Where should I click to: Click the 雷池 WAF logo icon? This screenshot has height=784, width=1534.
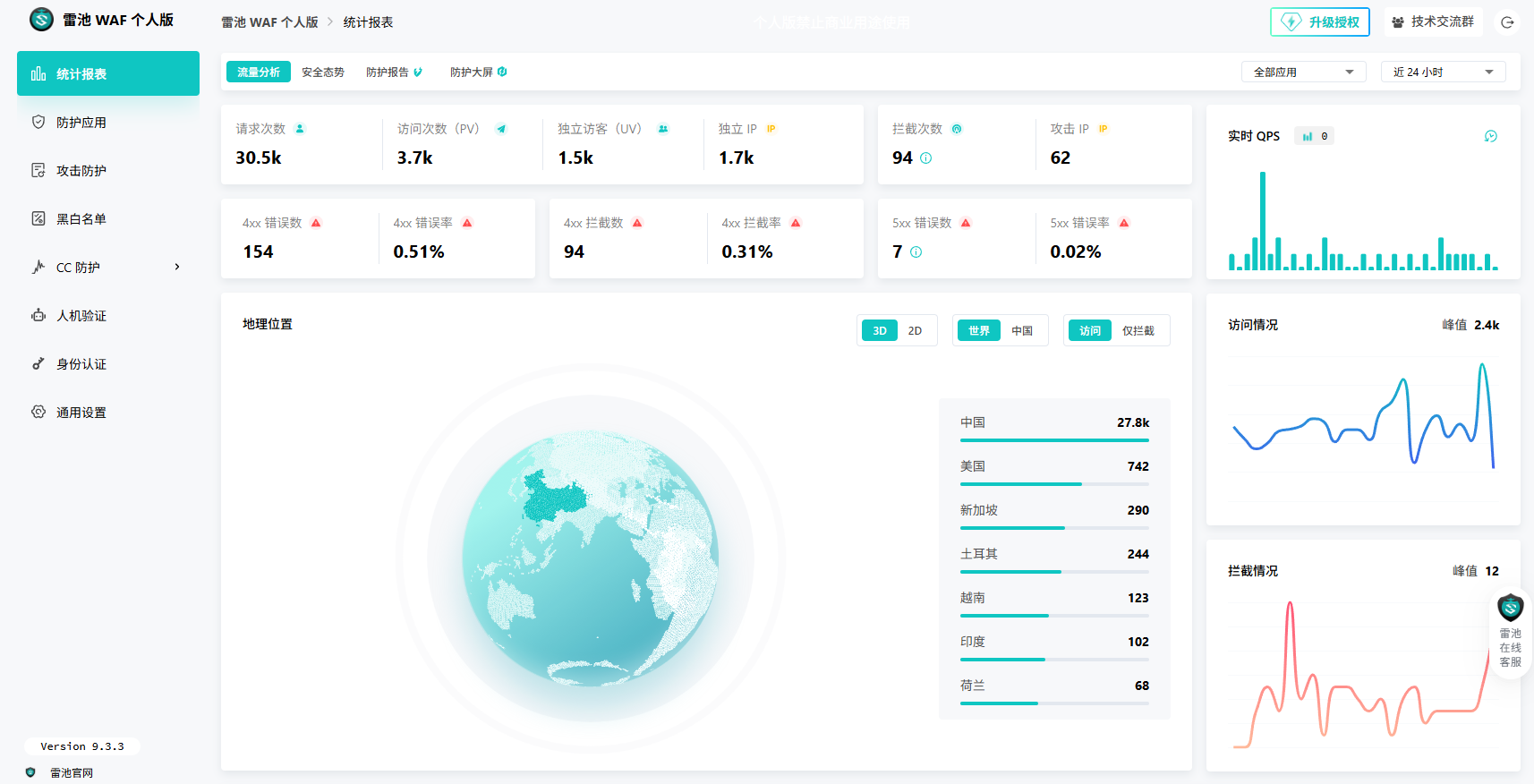(41, 20)
